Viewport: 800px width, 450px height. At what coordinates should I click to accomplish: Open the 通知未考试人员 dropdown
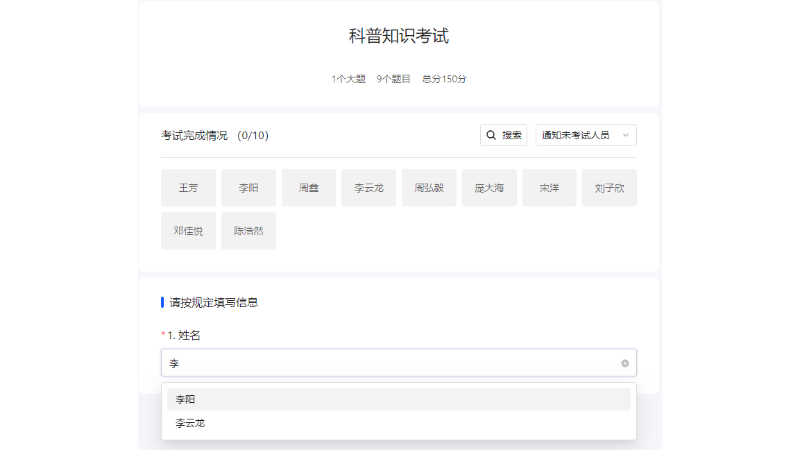point(586,135)
